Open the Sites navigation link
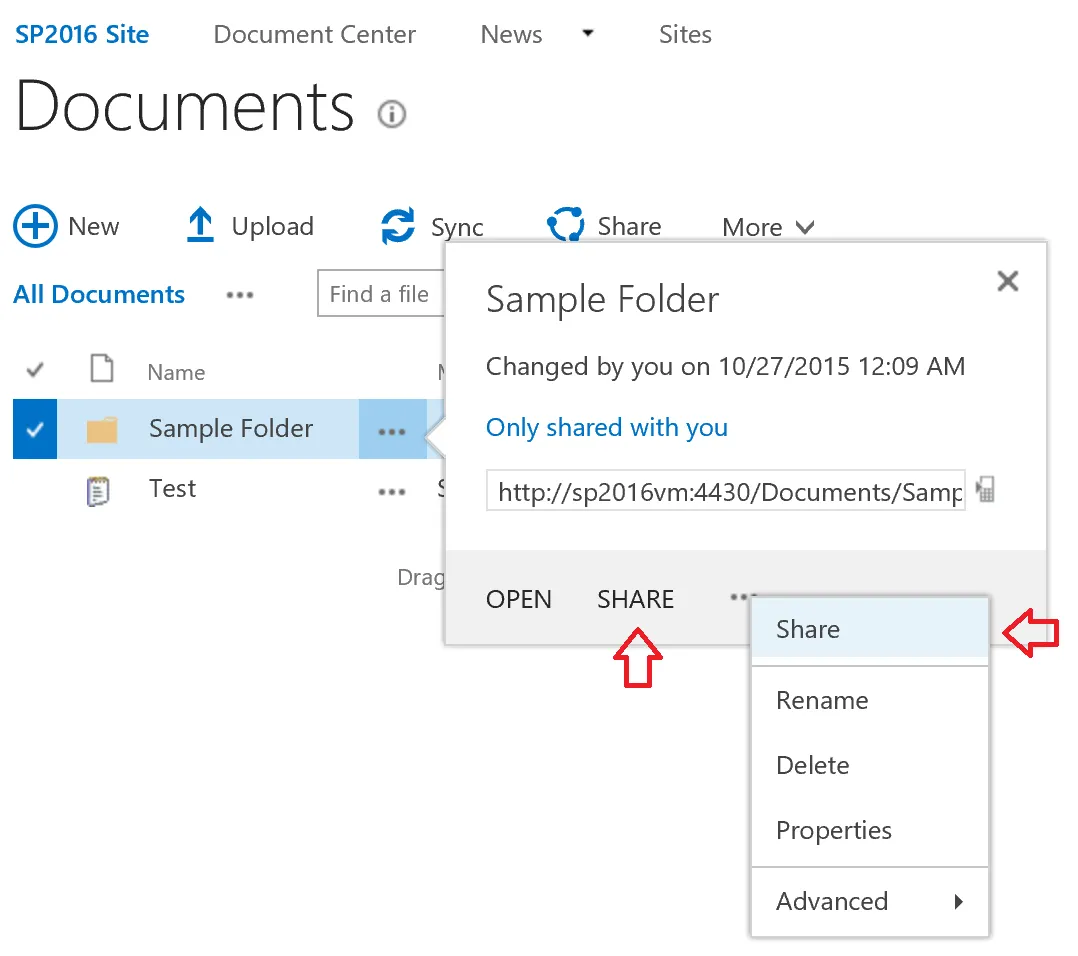Image resolution: width=1078 pixels, height=956 pixels. [685, 34]
